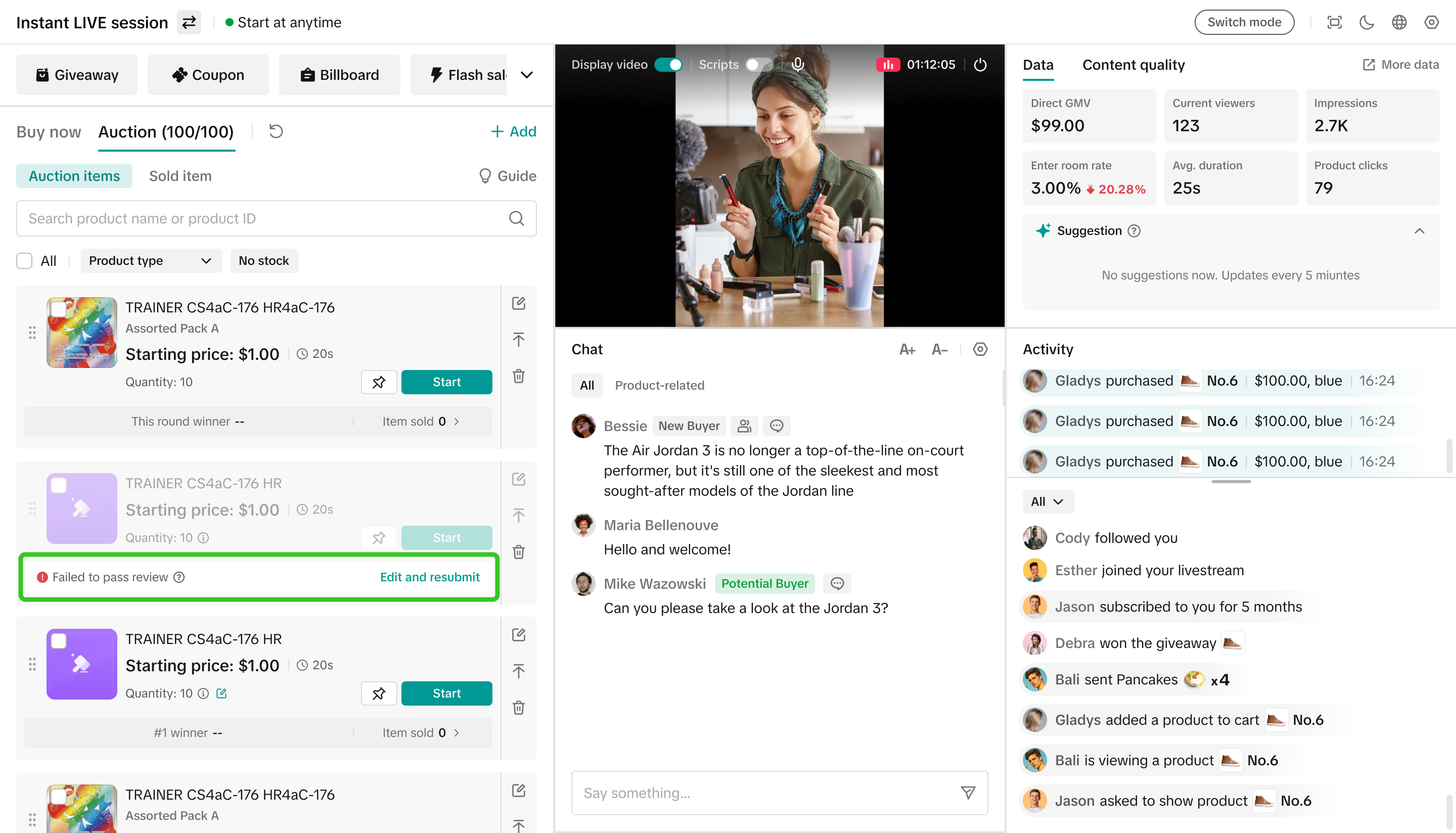Check the All items checkbox
Screen dimensions: 1456x833
click(x=24, y=260)
